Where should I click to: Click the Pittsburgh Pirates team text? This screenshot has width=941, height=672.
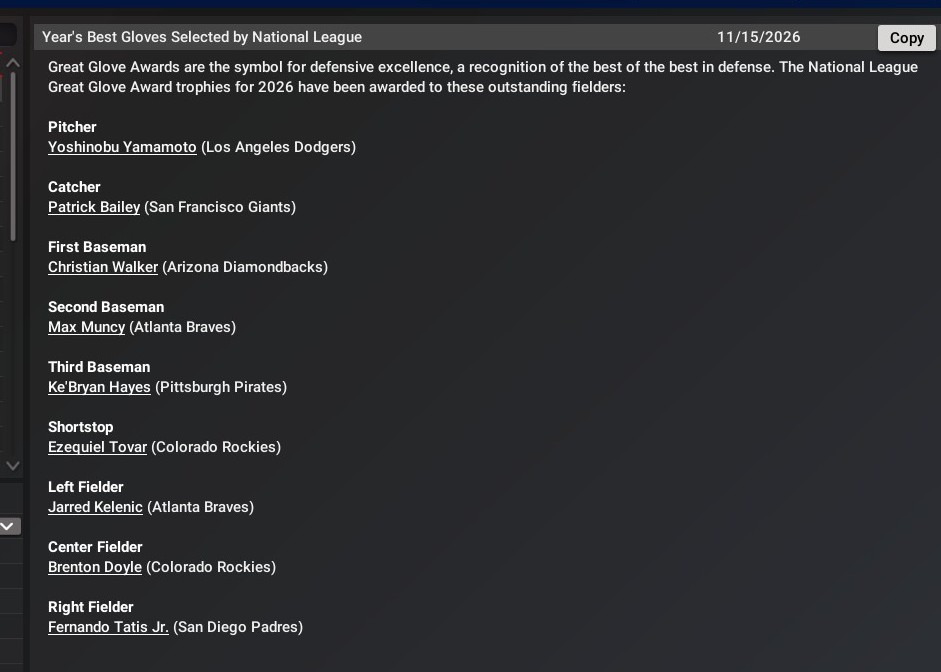pos(221,387)
